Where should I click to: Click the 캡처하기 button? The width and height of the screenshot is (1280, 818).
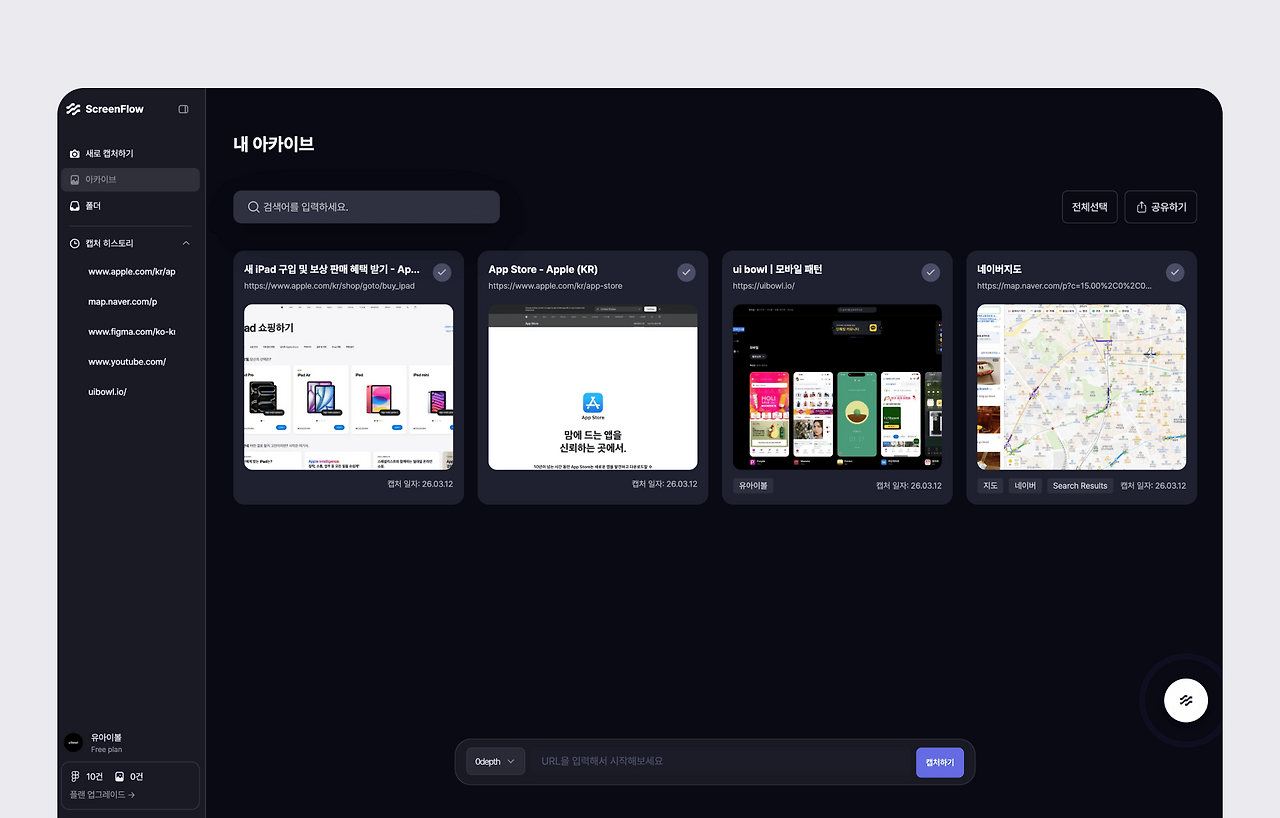(940, 762)
